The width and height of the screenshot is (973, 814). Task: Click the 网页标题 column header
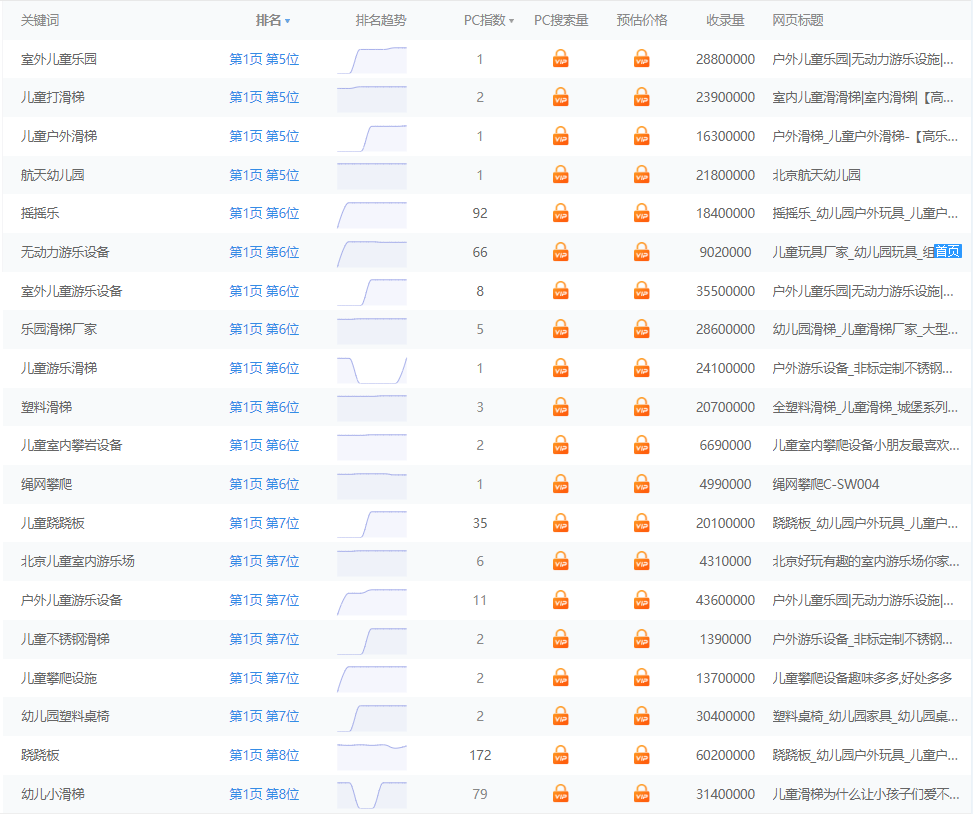[x=797, y=20]
